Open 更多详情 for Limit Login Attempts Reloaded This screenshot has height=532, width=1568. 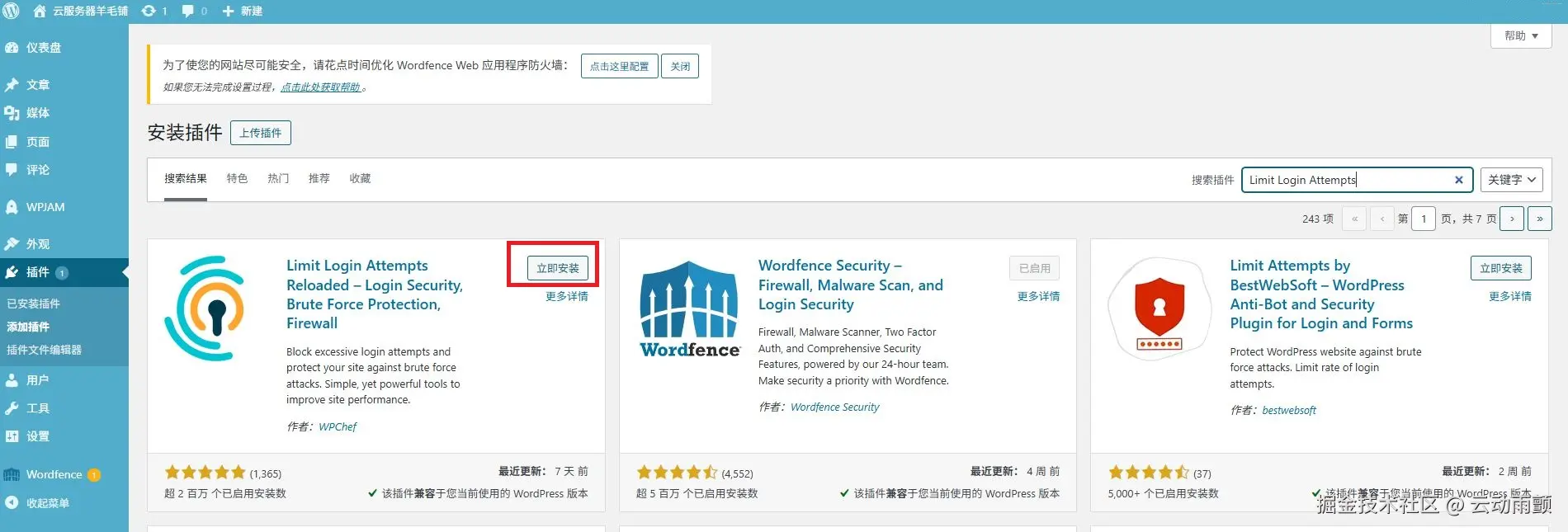point(567,296)
